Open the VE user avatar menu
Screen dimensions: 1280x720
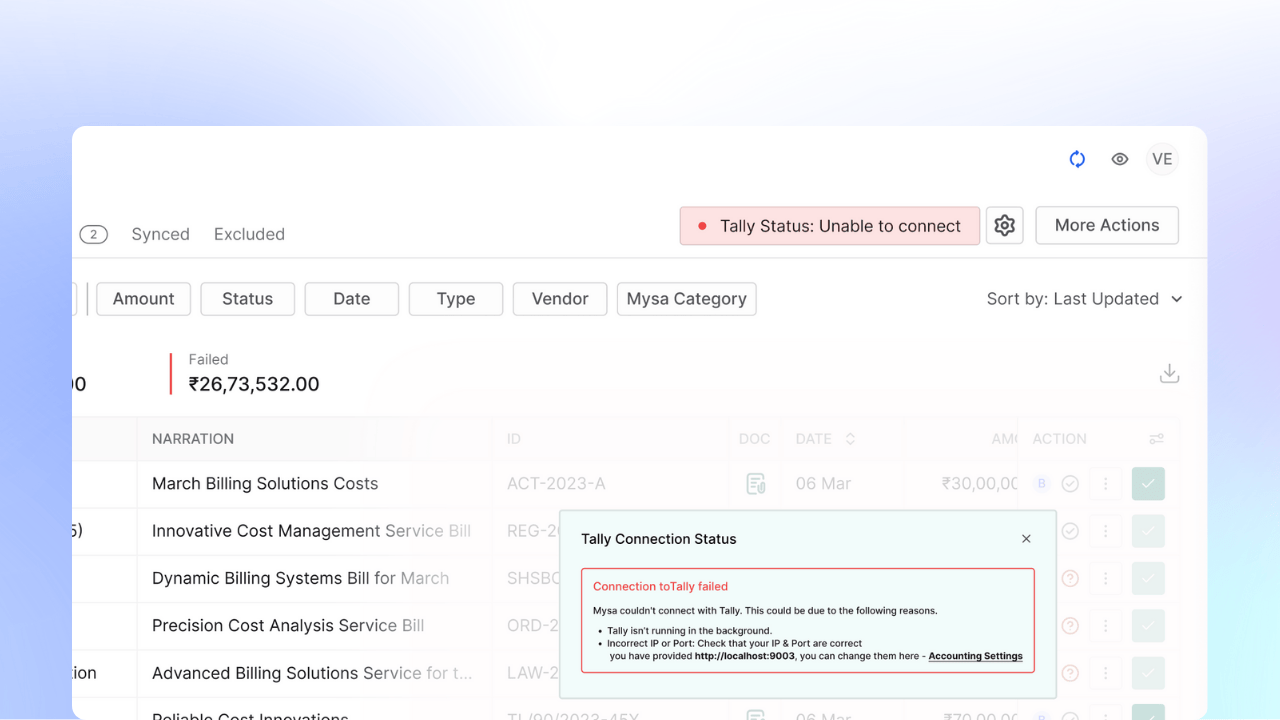[1162, 159]
